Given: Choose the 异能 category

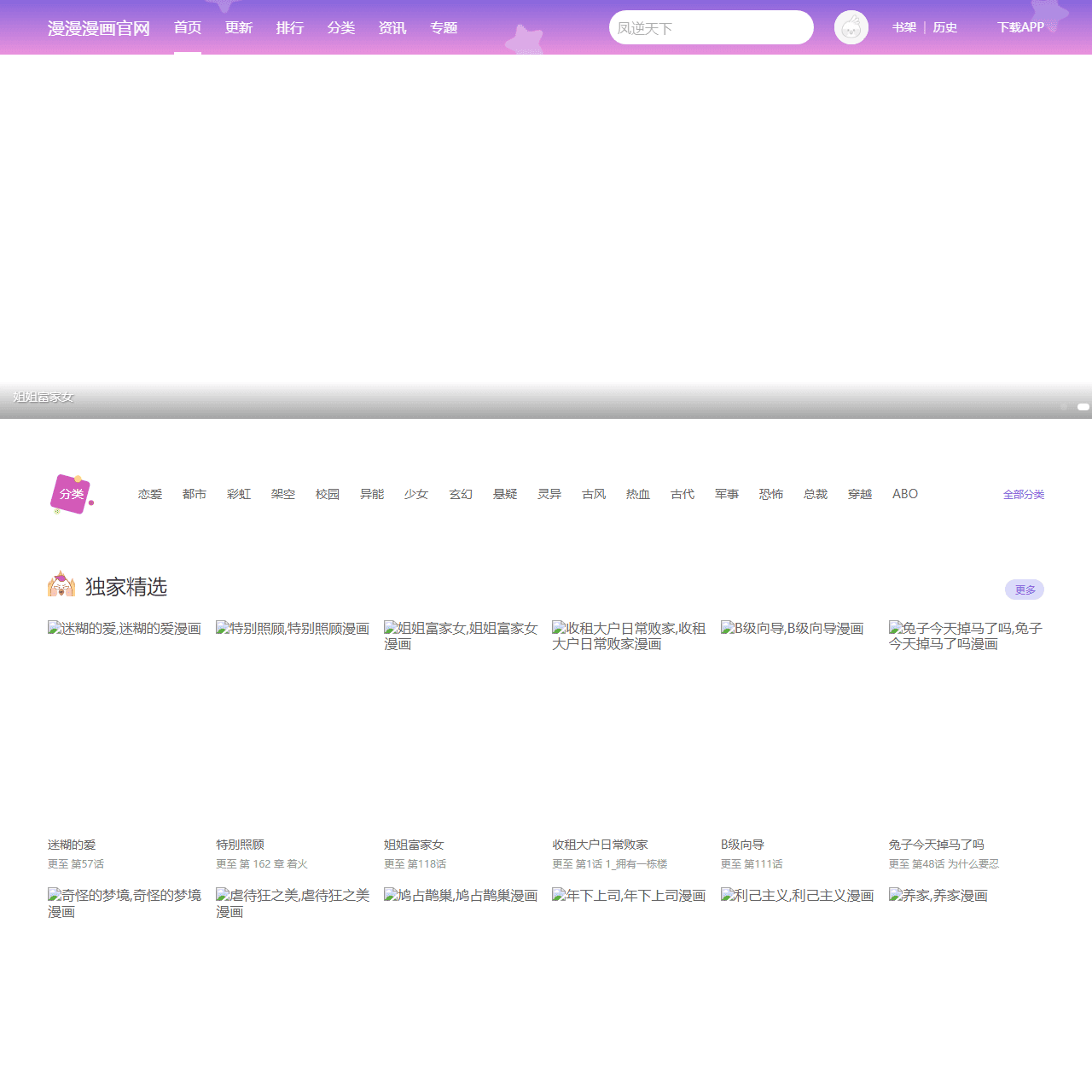Looking at the screenshot, I should click(x=372, y=494).
